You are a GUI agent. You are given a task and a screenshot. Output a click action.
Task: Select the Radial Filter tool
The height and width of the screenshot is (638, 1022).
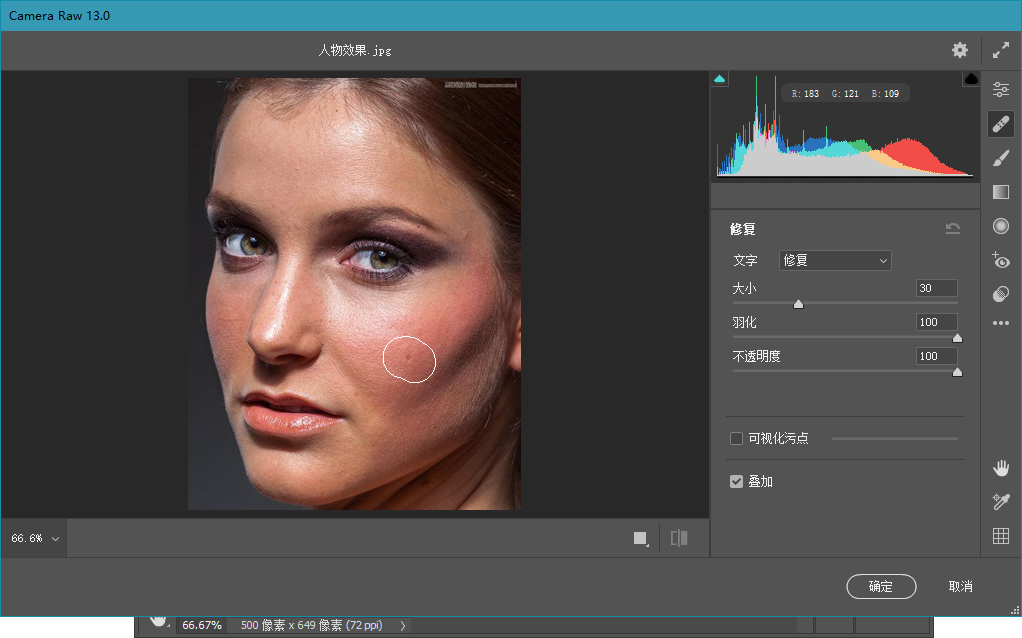coord(1000,226)
